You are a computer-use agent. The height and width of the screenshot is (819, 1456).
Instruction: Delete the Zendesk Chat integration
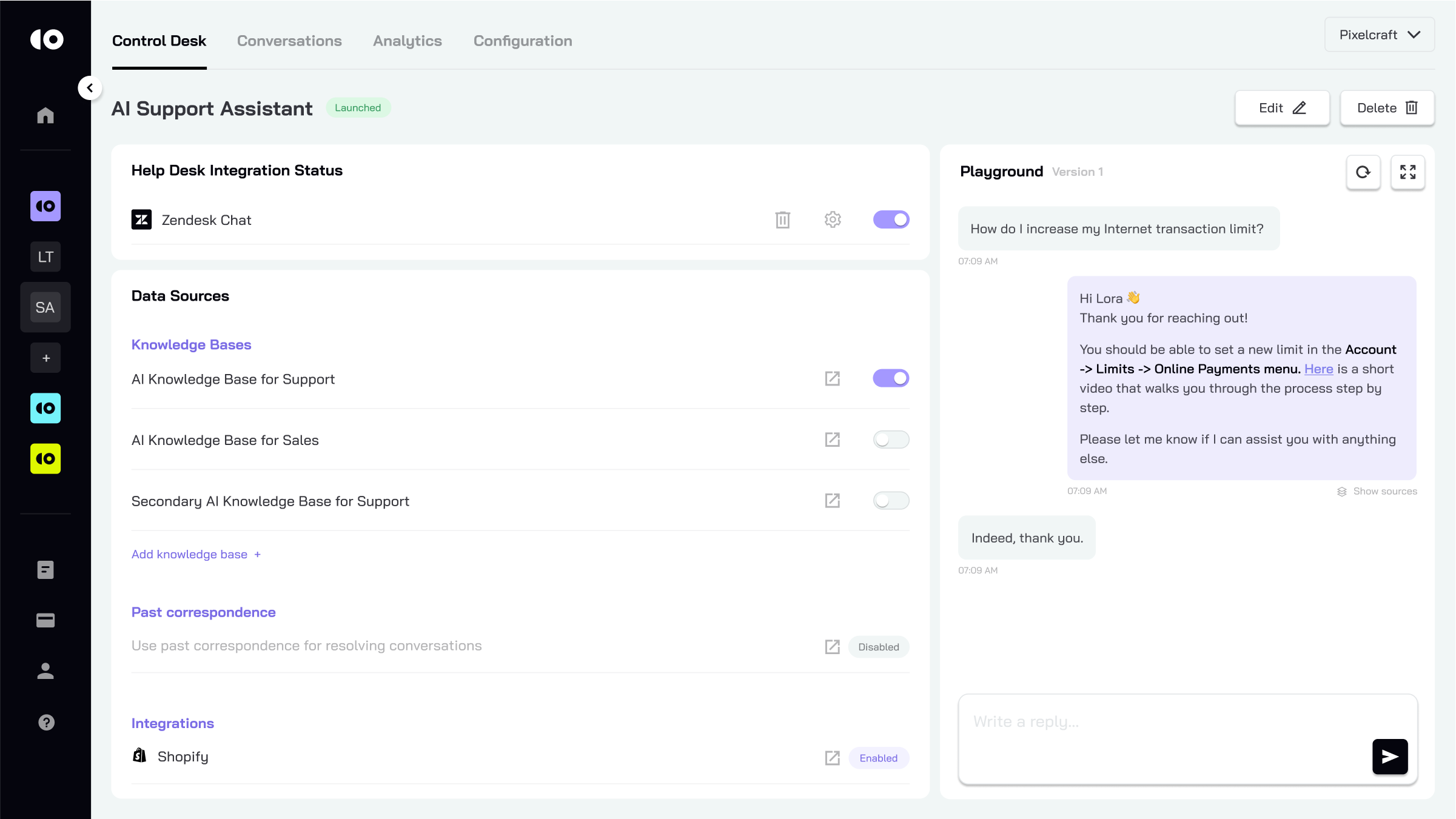click(x=783, y=219)
